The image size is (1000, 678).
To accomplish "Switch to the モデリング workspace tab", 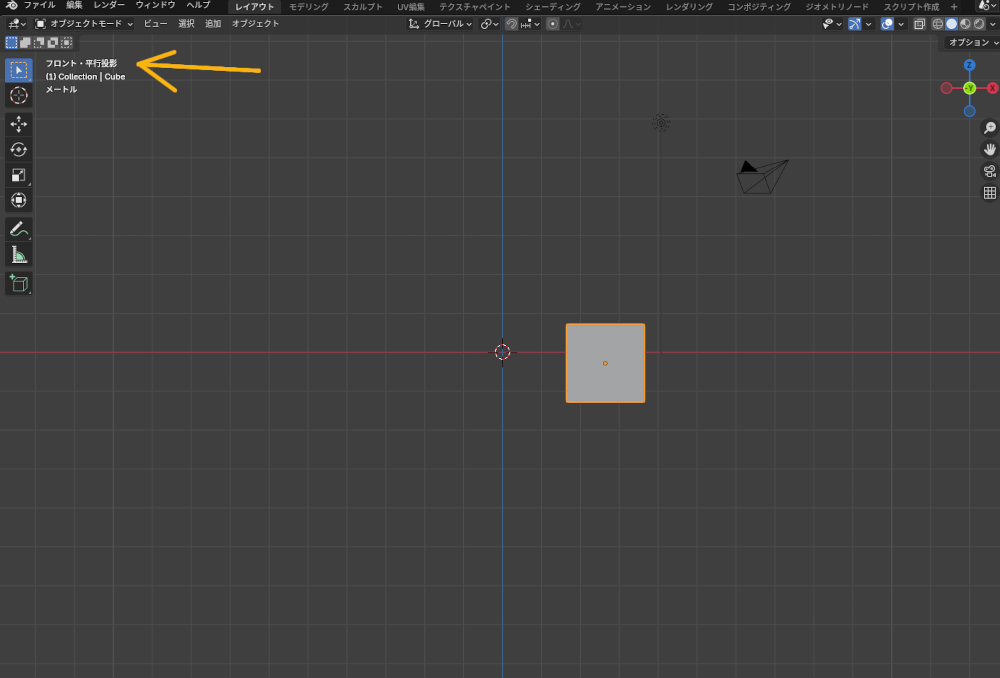I will pyautogui.click(x=308, y=7).
